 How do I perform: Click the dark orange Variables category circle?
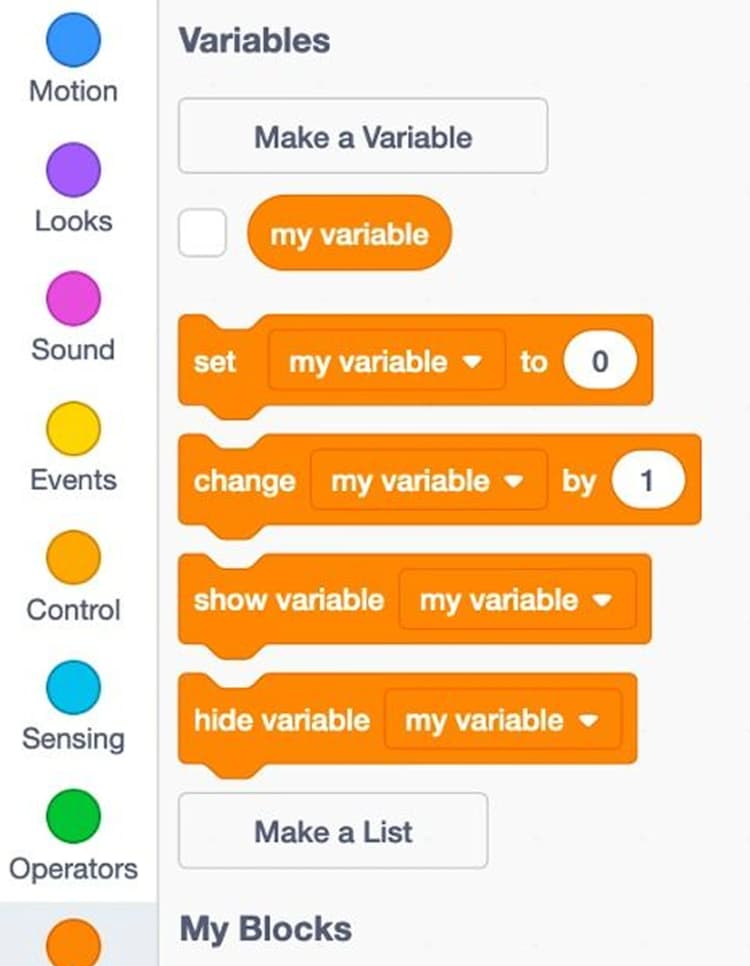point(73,943)
